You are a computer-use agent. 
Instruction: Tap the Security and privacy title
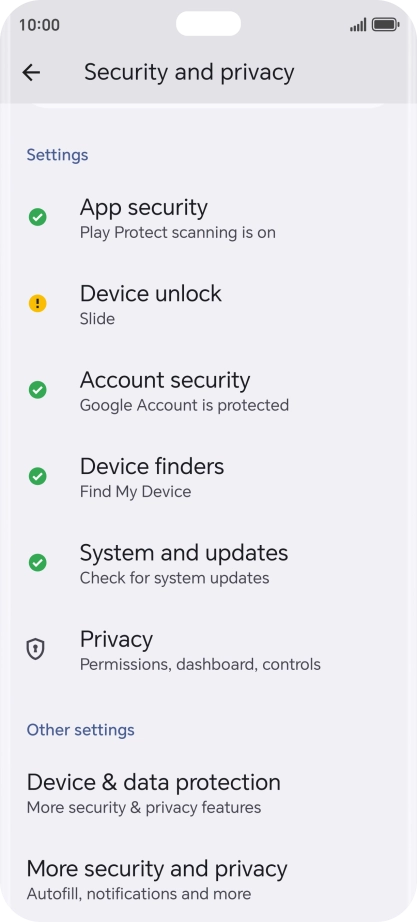pyautogui.click(x=189, y=72)
